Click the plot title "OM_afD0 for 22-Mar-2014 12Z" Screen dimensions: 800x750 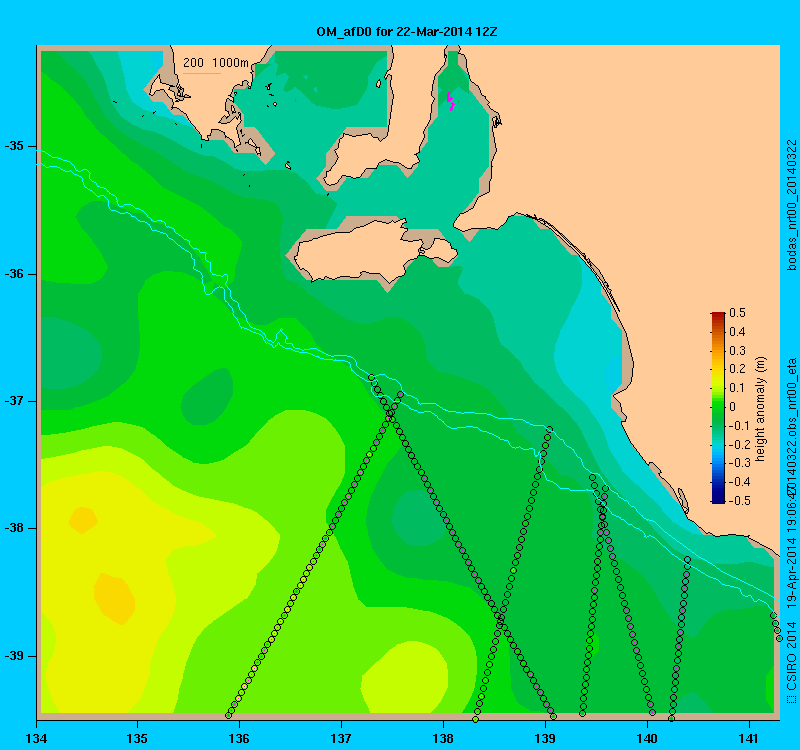407,32
